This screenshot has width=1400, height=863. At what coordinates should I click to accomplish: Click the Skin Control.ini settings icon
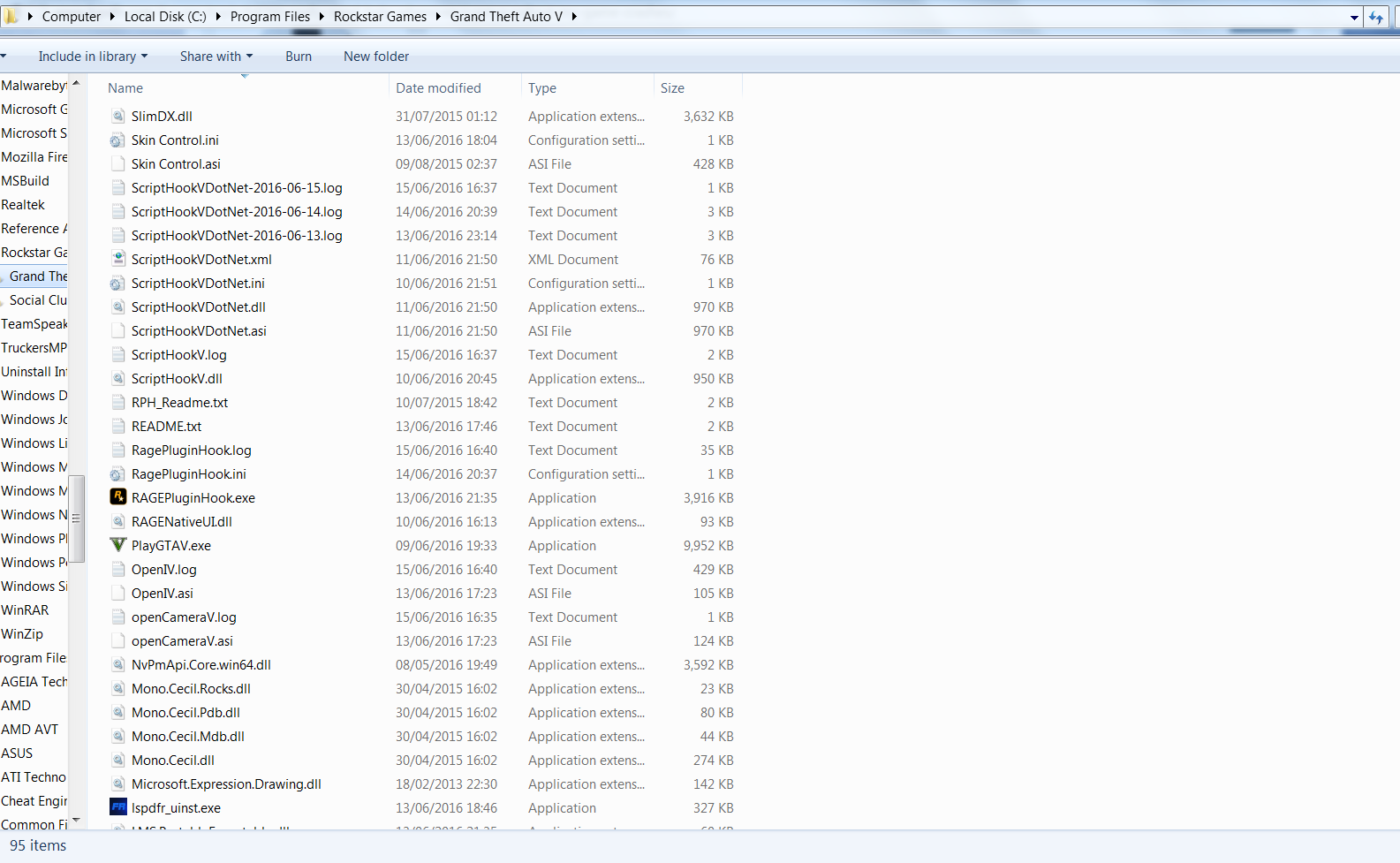coord(117,140)
